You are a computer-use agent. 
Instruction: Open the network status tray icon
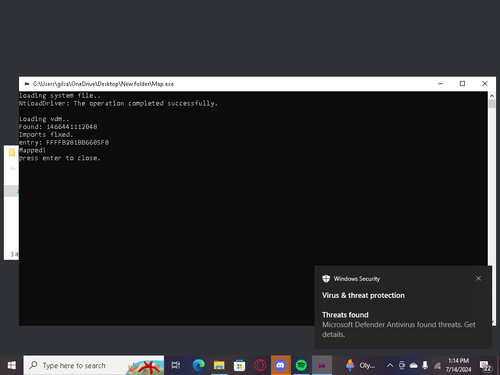tap(437, 366)
